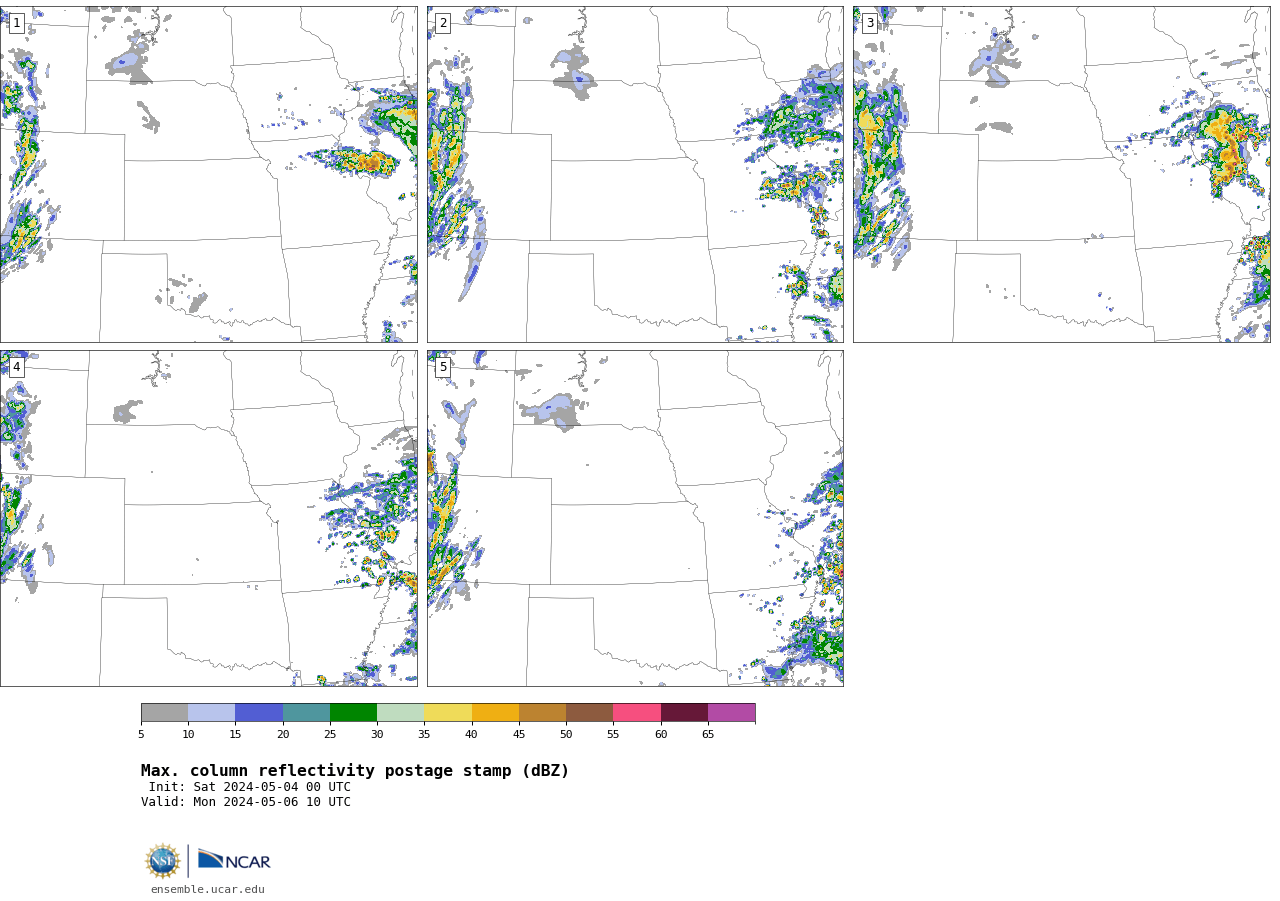
Task: Open ensemble member 3 reflectivity map
Action: (1061, 174)
